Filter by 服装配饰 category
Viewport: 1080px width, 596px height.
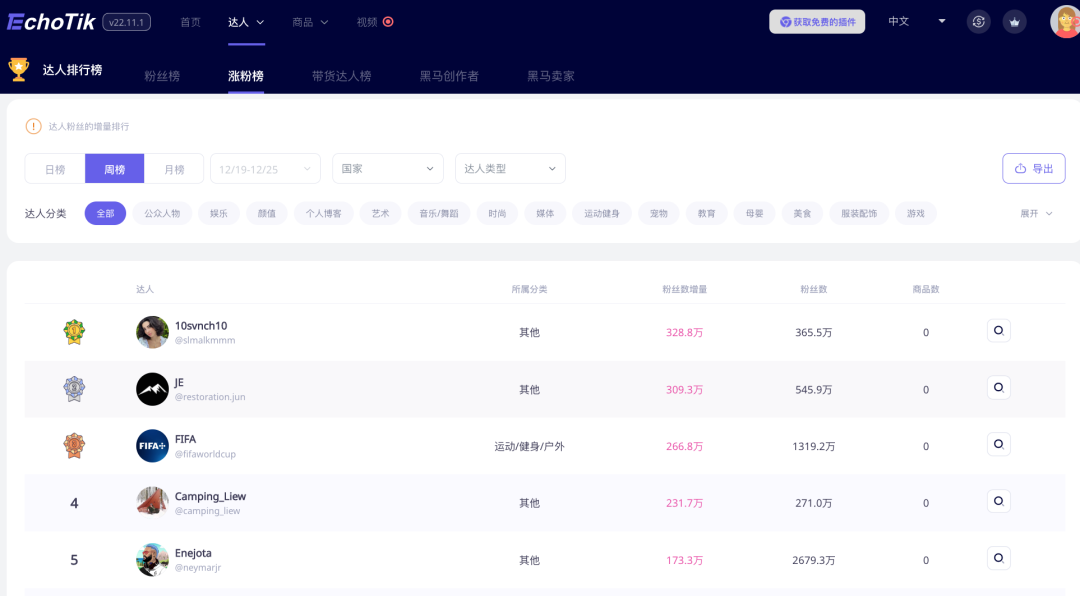pos(859,214)
